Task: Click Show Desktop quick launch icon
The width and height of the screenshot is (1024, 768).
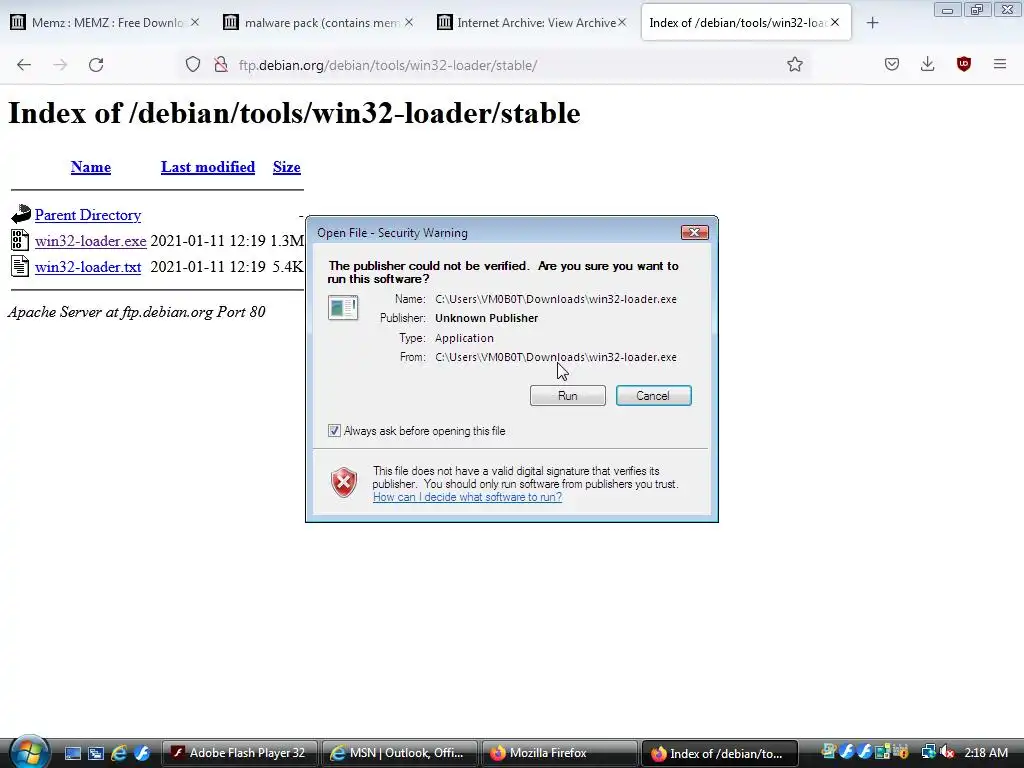Action: coord(73,753)
